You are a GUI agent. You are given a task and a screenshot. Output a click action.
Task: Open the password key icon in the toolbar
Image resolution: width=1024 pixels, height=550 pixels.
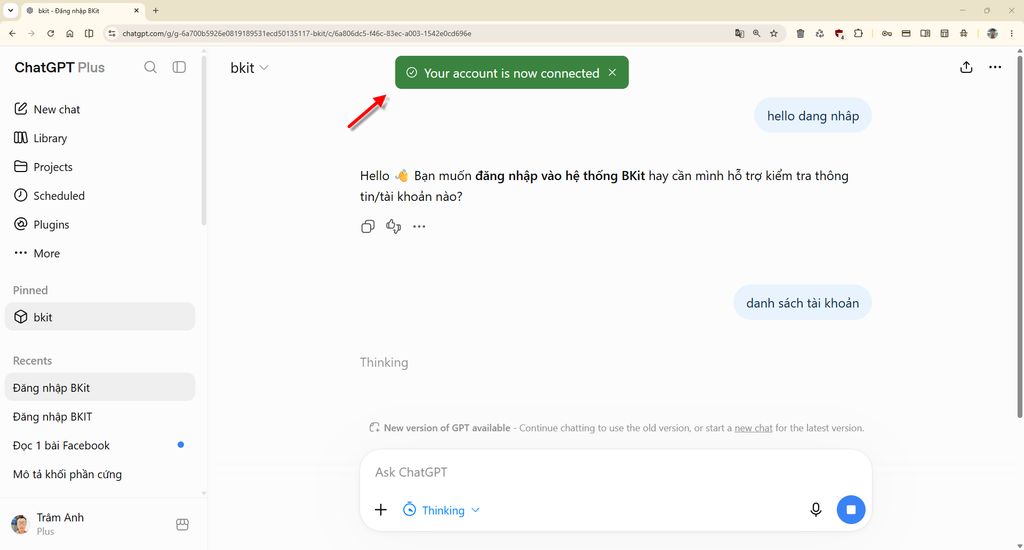tap(886, 33)
